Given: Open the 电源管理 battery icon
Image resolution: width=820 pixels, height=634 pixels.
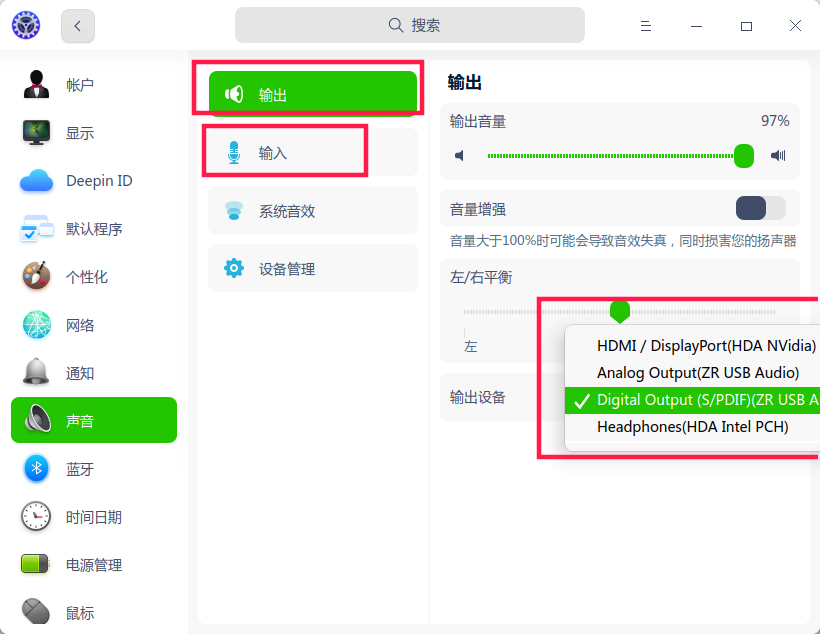Looking at the screenshot, I should pos(35,564).
